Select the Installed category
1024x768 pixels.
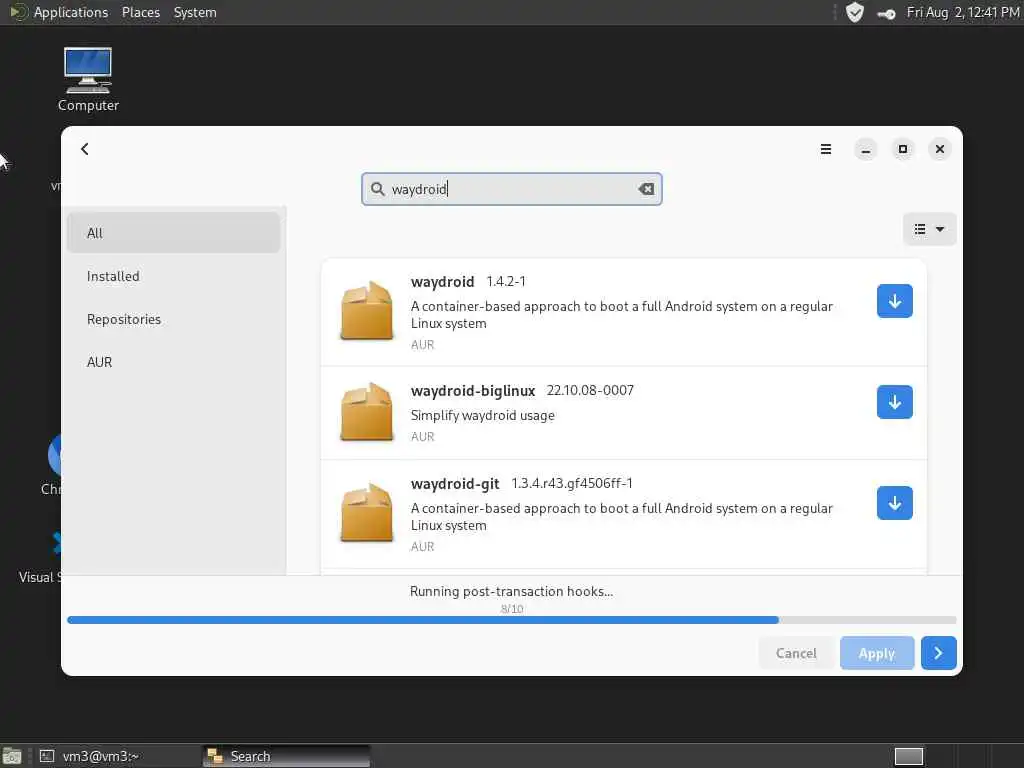click(174, 276)
